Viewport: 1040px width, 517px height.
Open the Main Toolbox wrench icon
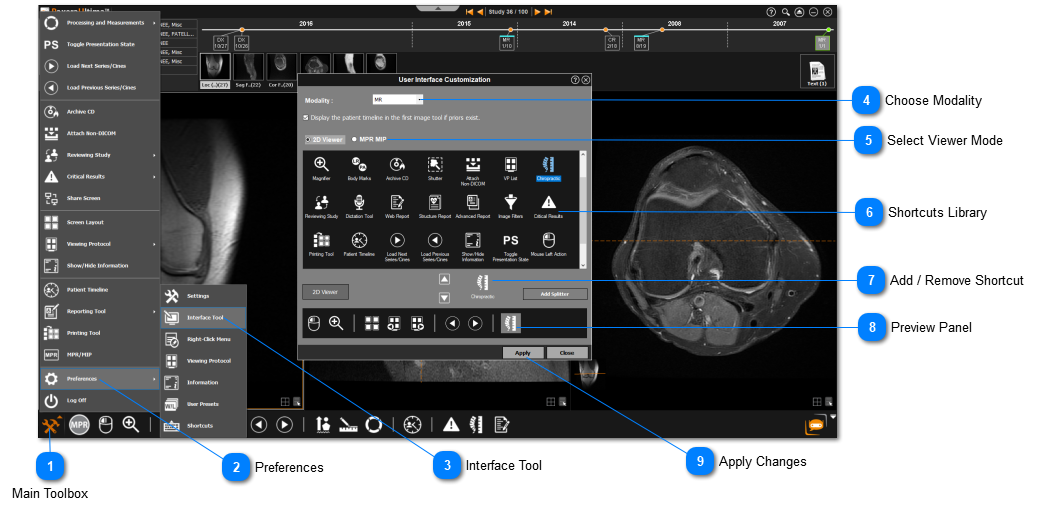52,425
